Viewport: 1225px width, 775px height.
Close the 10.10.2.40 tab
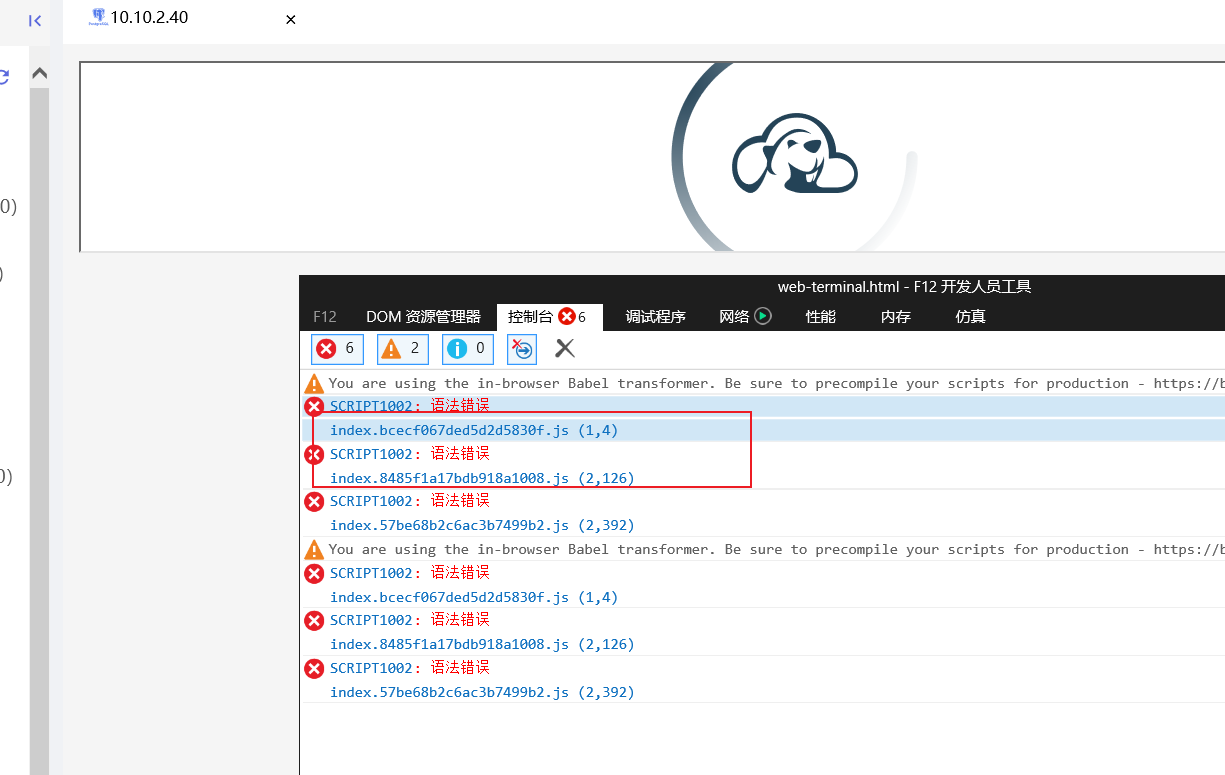[x=291, y=19]
